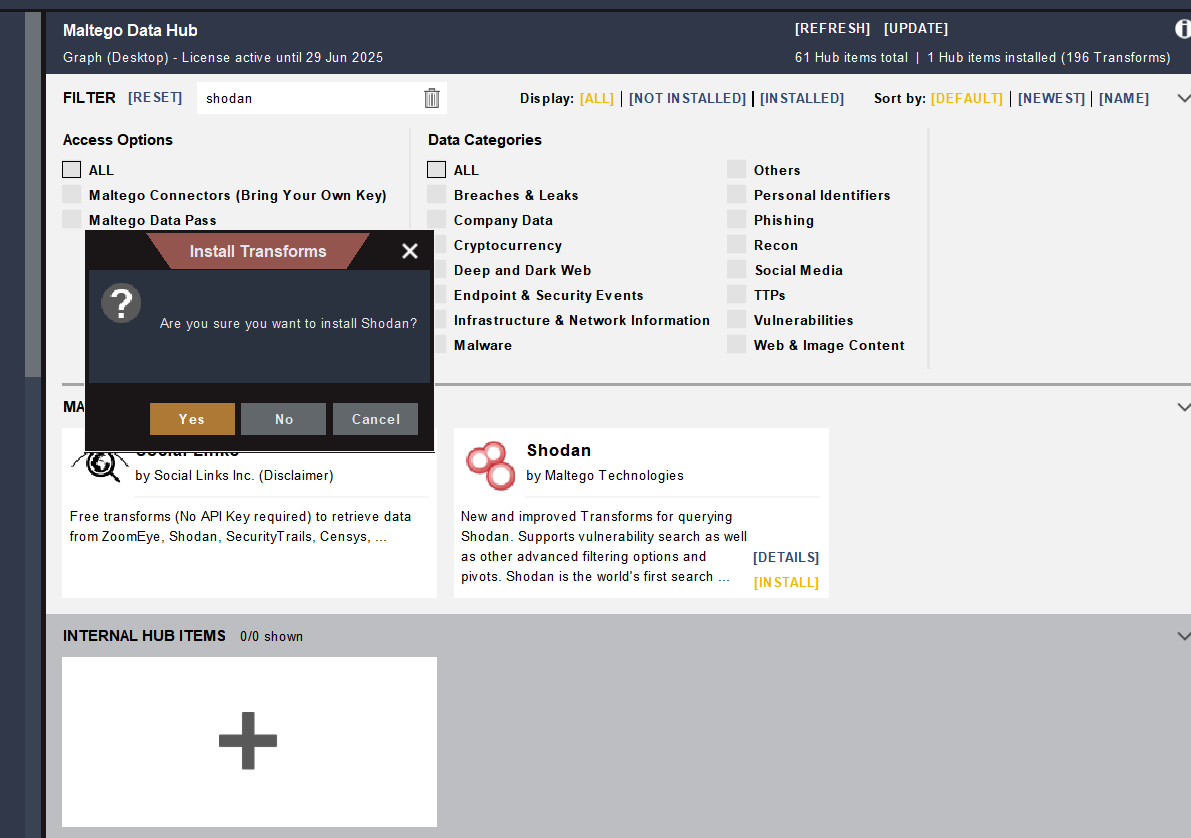The width and height of the screenshot is (1191, 838).
Task: Click the INTERNAL HUB ITEMS heading
Action: point(144,636)
